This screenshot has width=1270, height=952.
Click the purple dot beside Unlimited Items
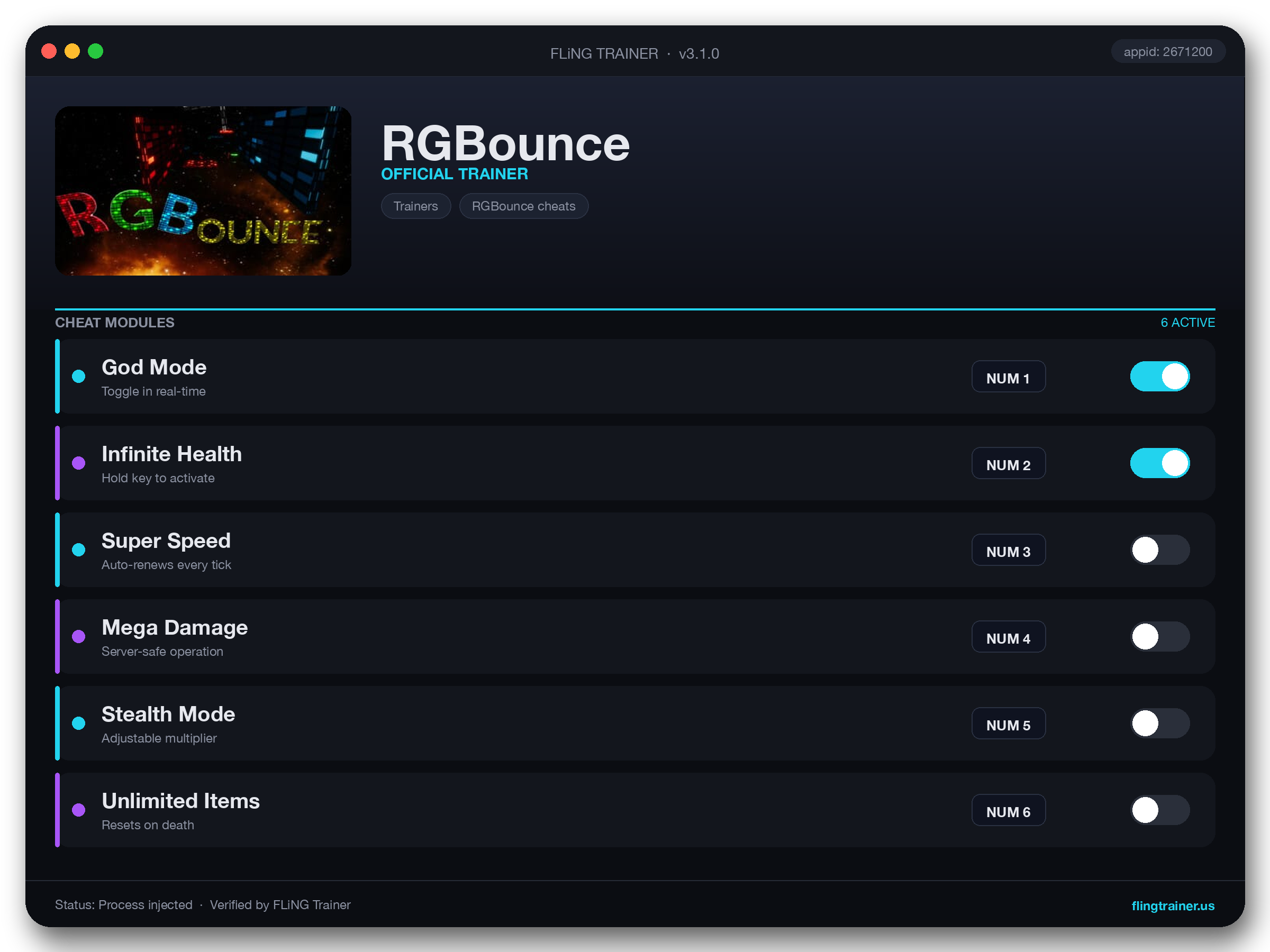click(79, 810)
